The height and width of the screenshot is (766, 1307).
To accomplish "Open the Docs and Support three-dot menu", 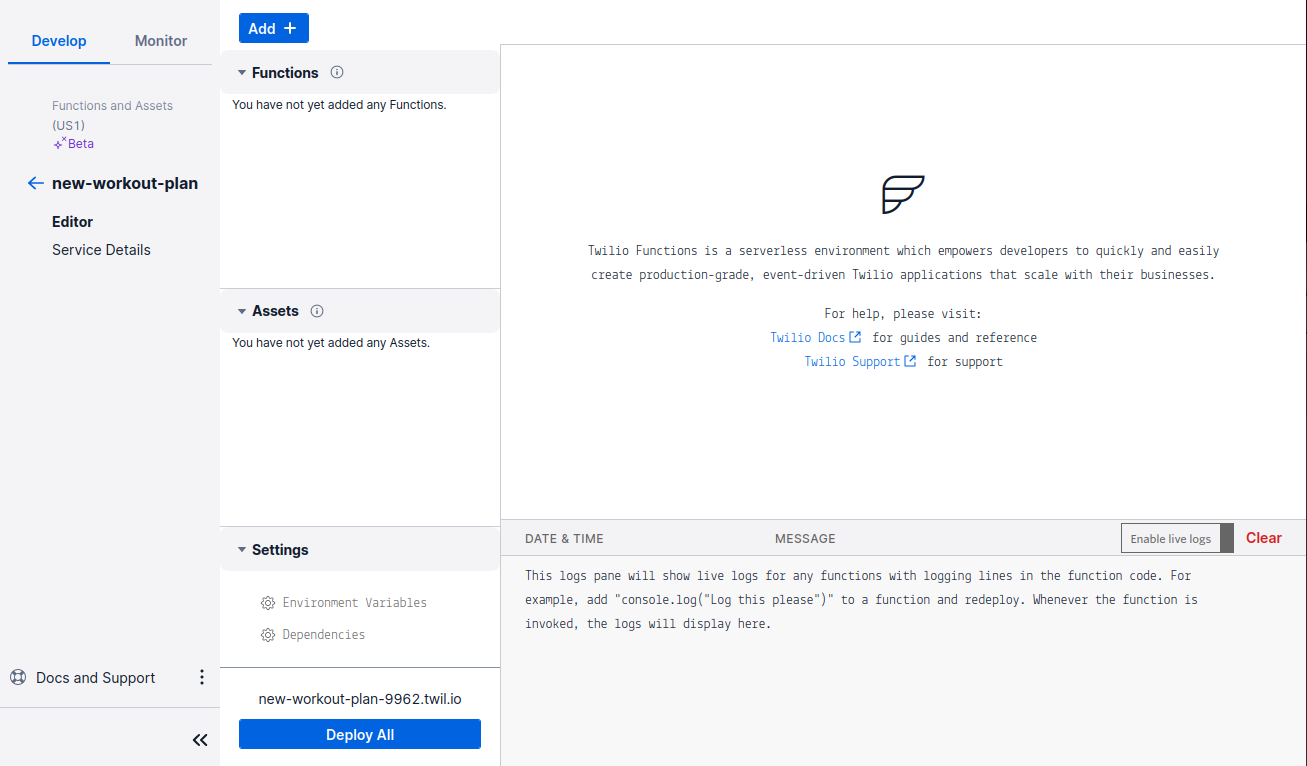I will [201, 677].
